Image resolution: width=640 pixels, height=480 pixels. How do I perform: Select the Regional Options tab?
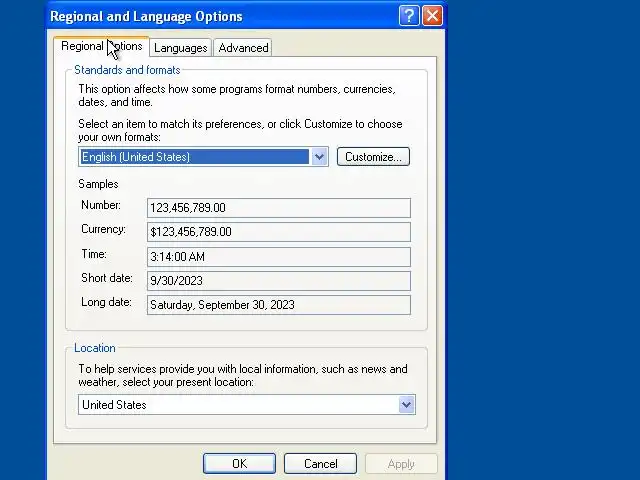click(101, 46)
